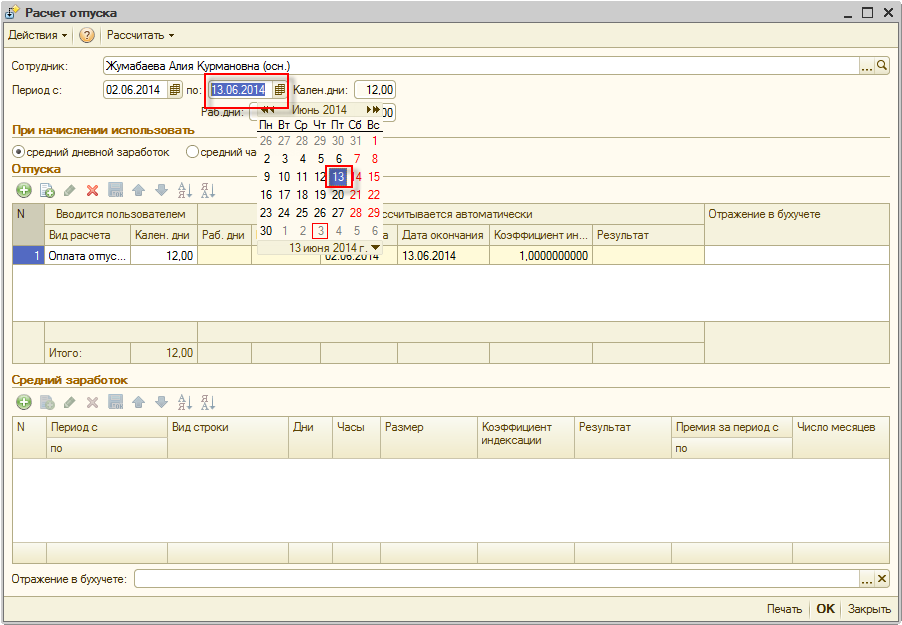
Task: Copy row icon in Отпуска toolbar
Action: 47,190
